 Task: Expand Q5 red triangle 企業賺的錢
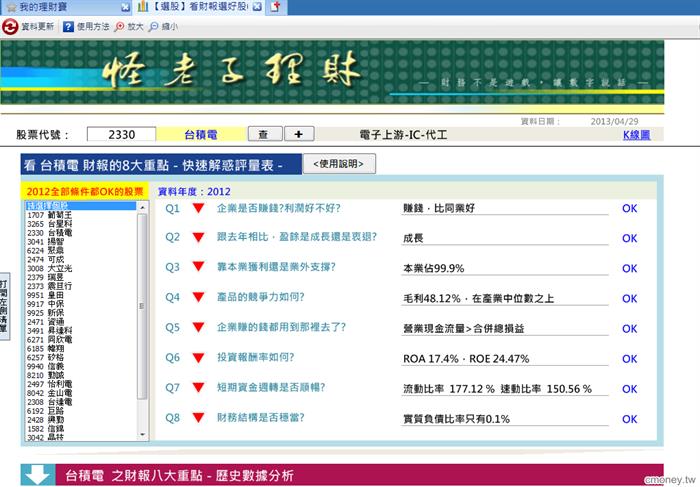(199, 327)
